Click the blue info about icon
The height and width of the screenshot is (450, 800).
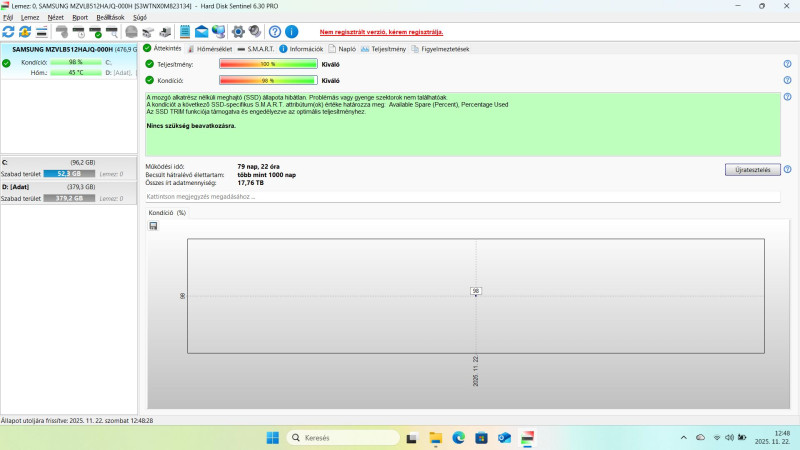pyautogui.click(x=291, y=32)
